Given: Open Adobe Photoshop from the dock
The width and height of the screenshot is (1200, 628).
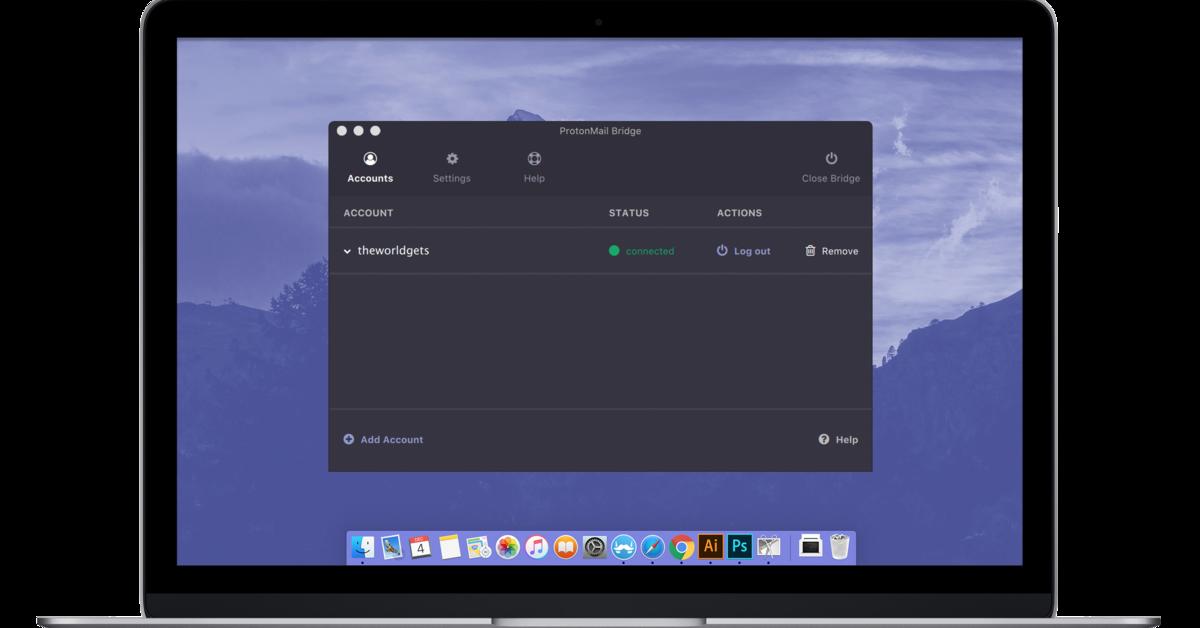Looking at the screenshot, I should pyautogui.click(x=740, y=547).
